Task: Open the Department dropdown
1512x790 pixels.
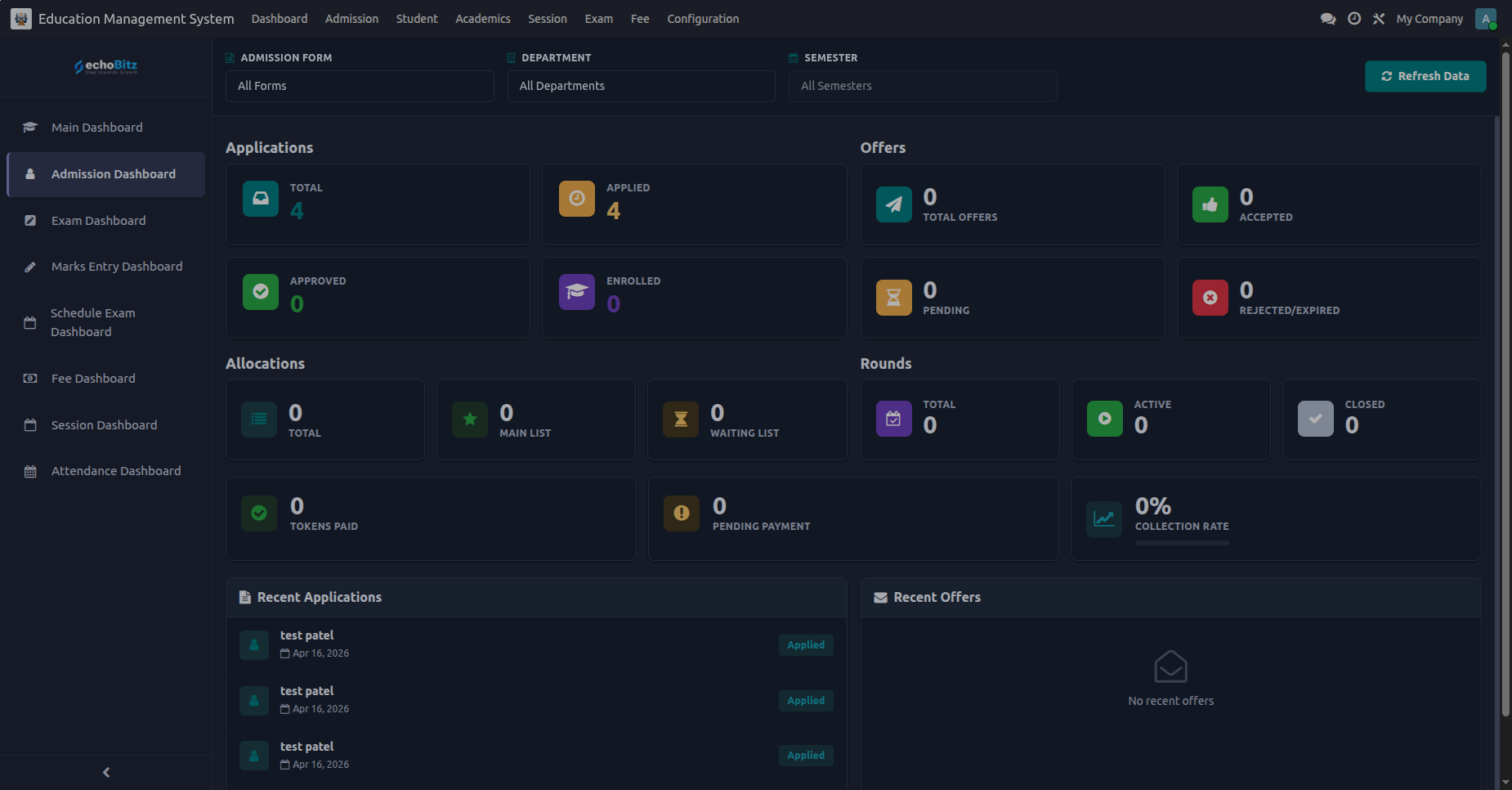Action: [642, 86]
